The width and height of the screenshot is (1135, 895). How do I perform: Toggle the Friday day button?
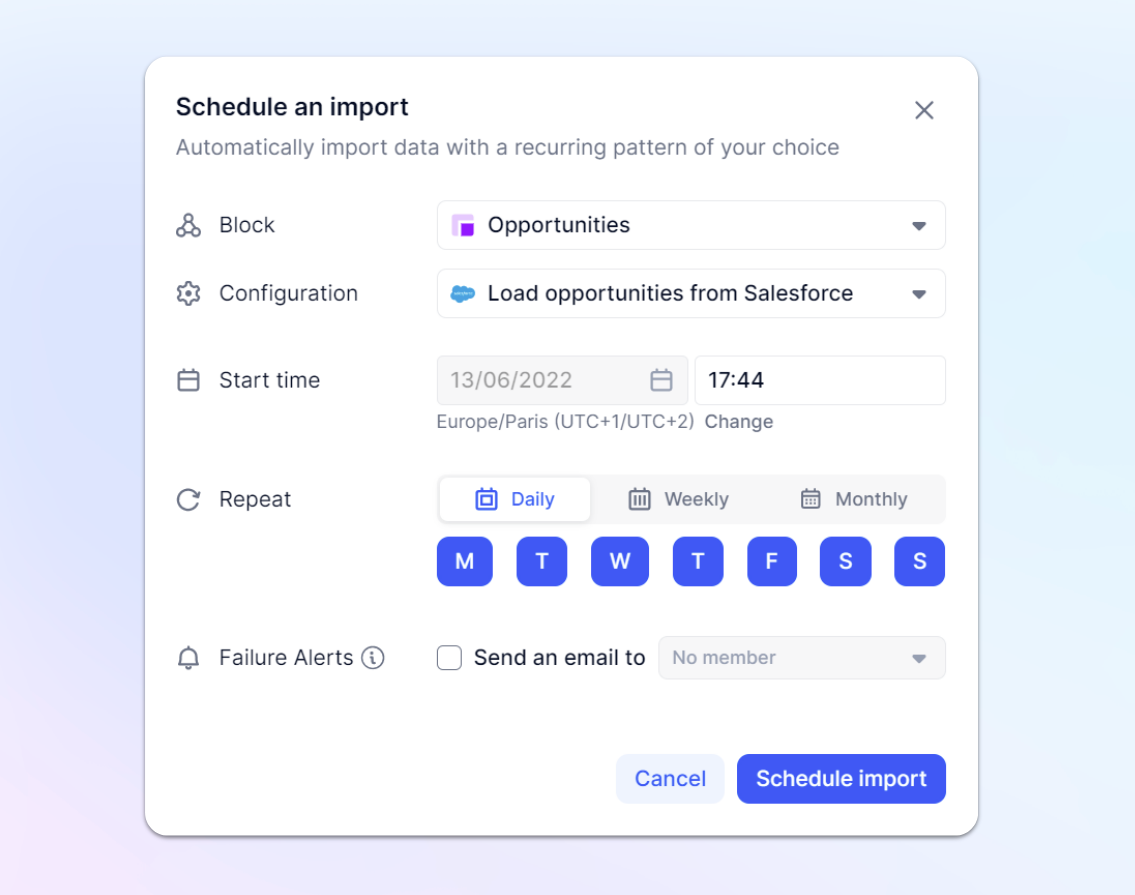(x=772, y=561)
